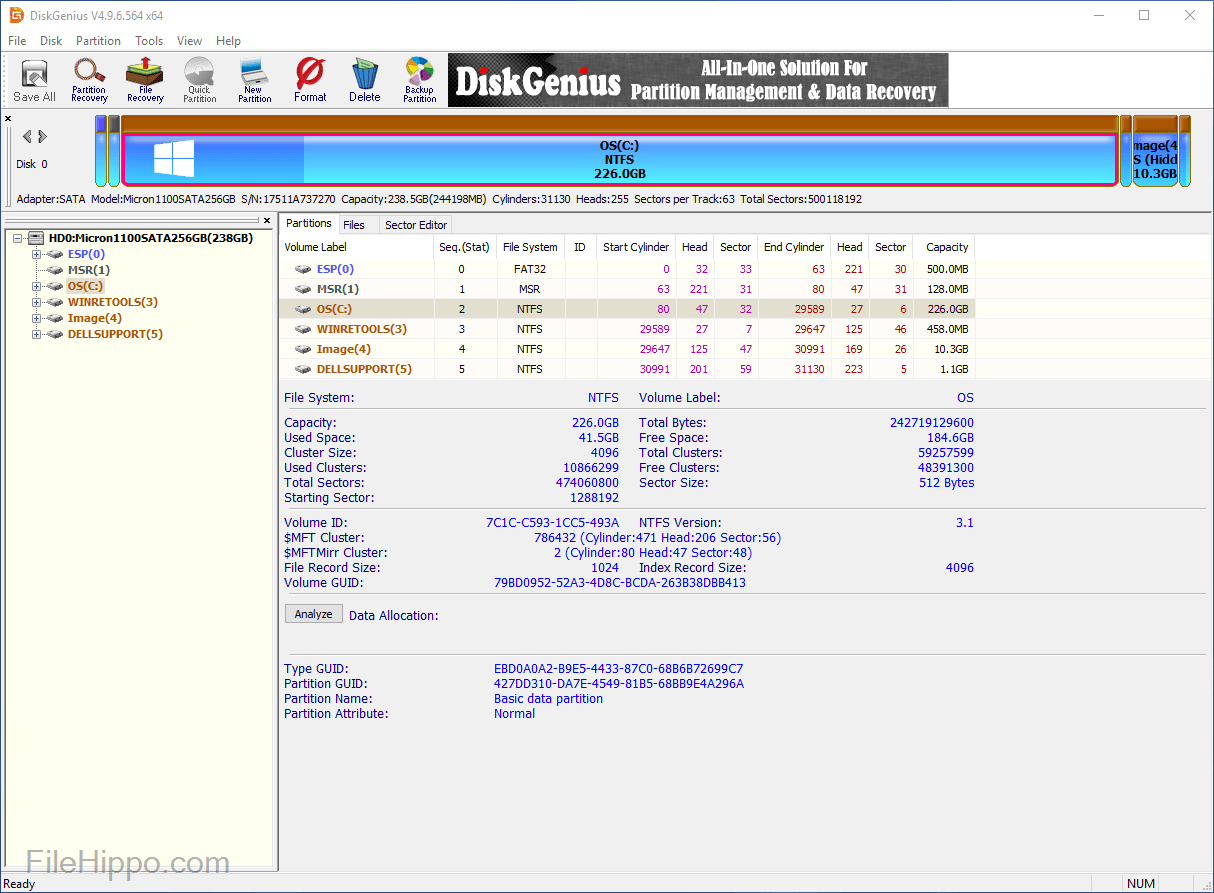
Task: Switch to the Files tab
Action: pos(353,225)
